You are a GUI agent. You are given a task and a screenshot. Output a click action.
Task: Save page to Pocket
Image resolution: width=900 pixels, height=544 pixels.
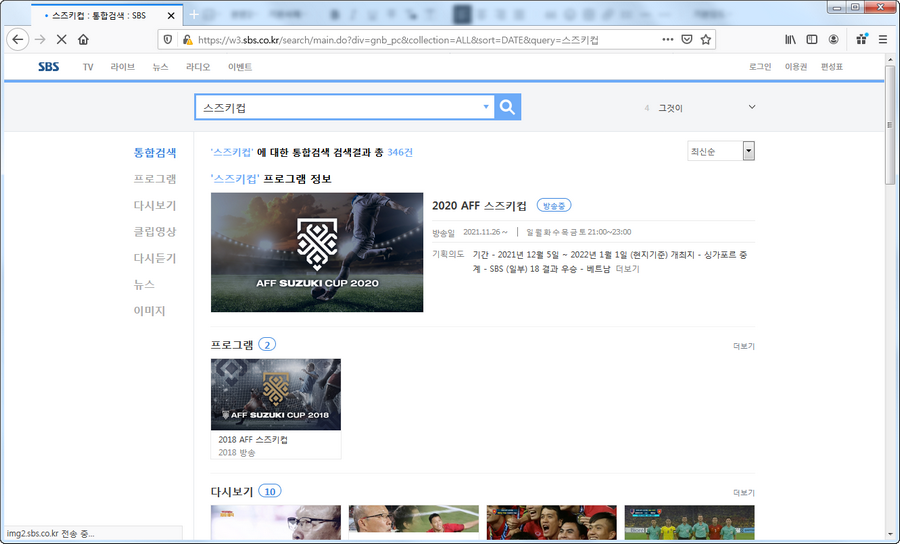(686, 40)
